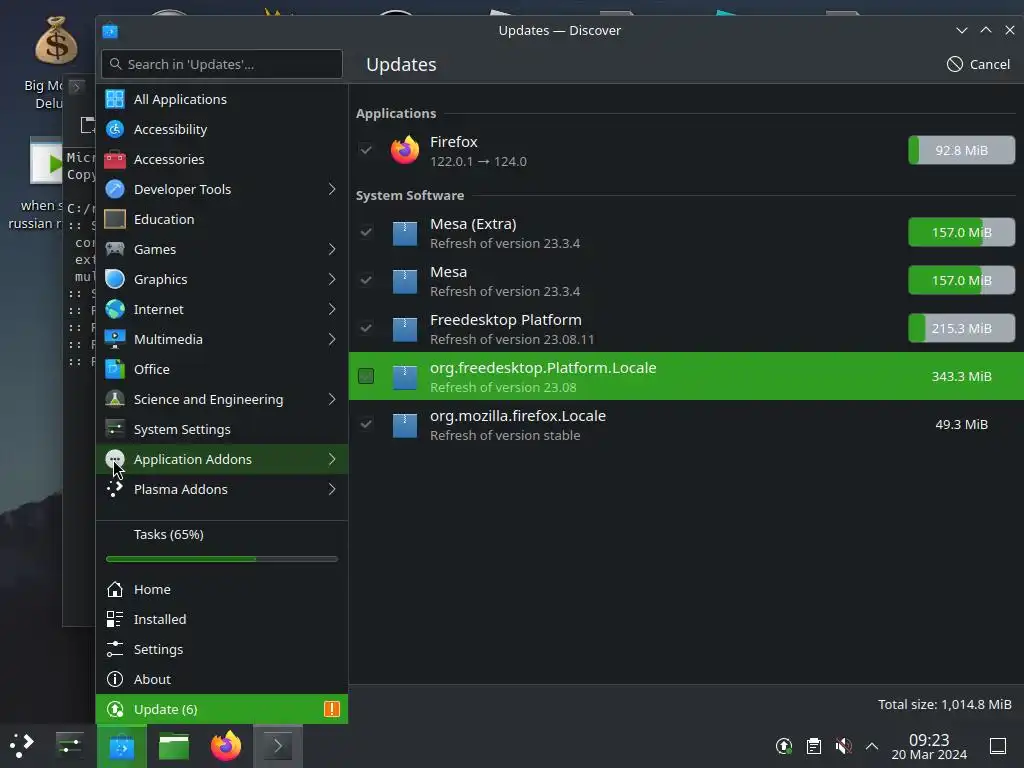
Task: Click the Installed list icon
Action: click(x=115, y=619)
